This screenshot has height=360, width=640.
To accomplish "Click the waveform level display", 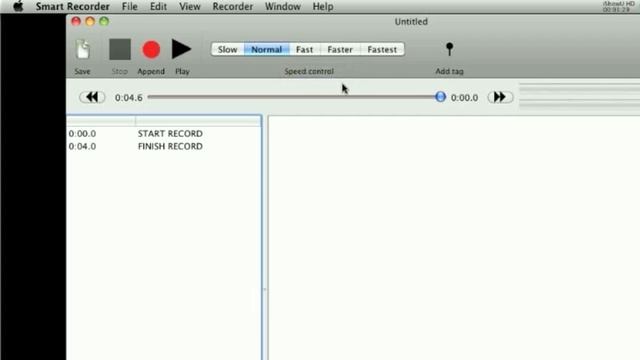I will click(580, 96).
